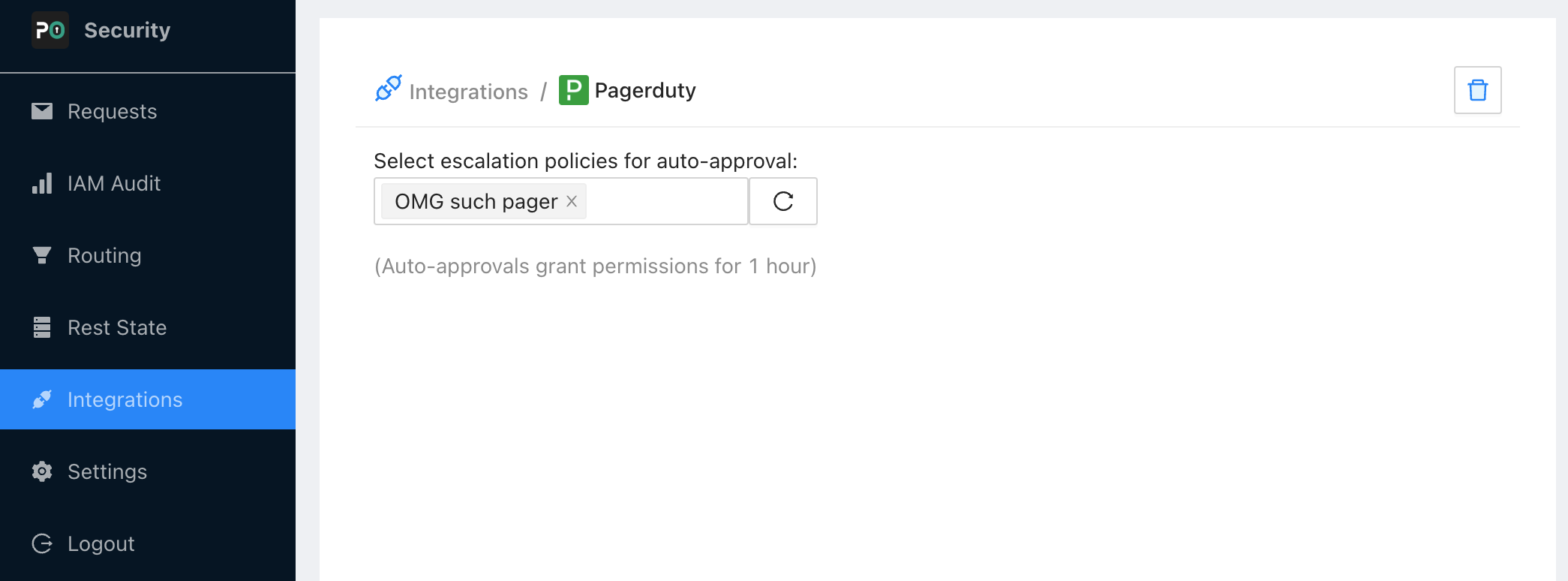
Task: Remove the "OMG such pager" tag
Action: tap(572, 201)
